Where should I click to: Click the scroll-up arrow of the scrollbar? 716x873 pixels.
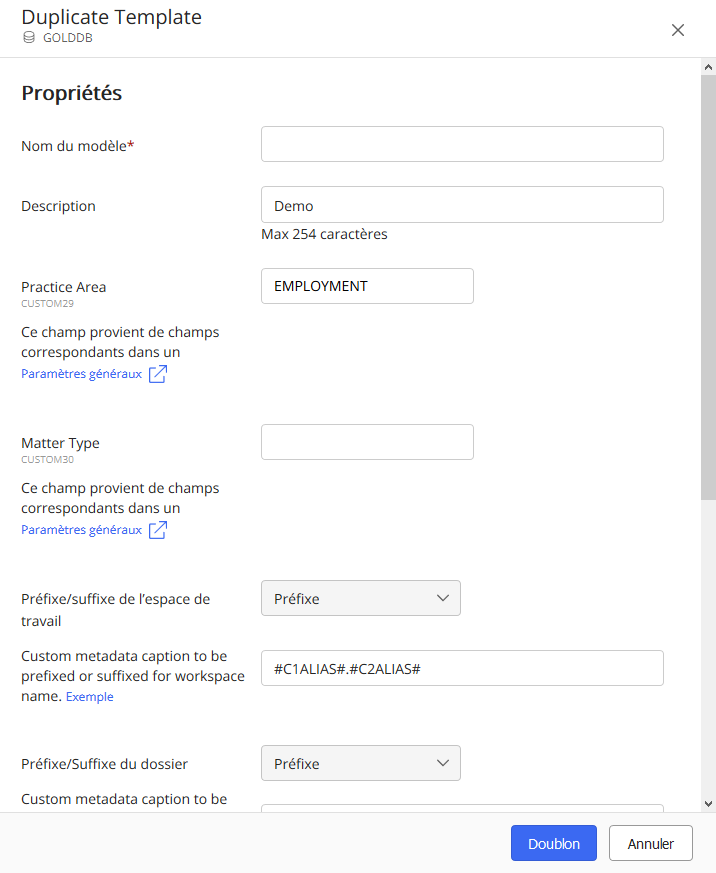click(x=708, y=66)
